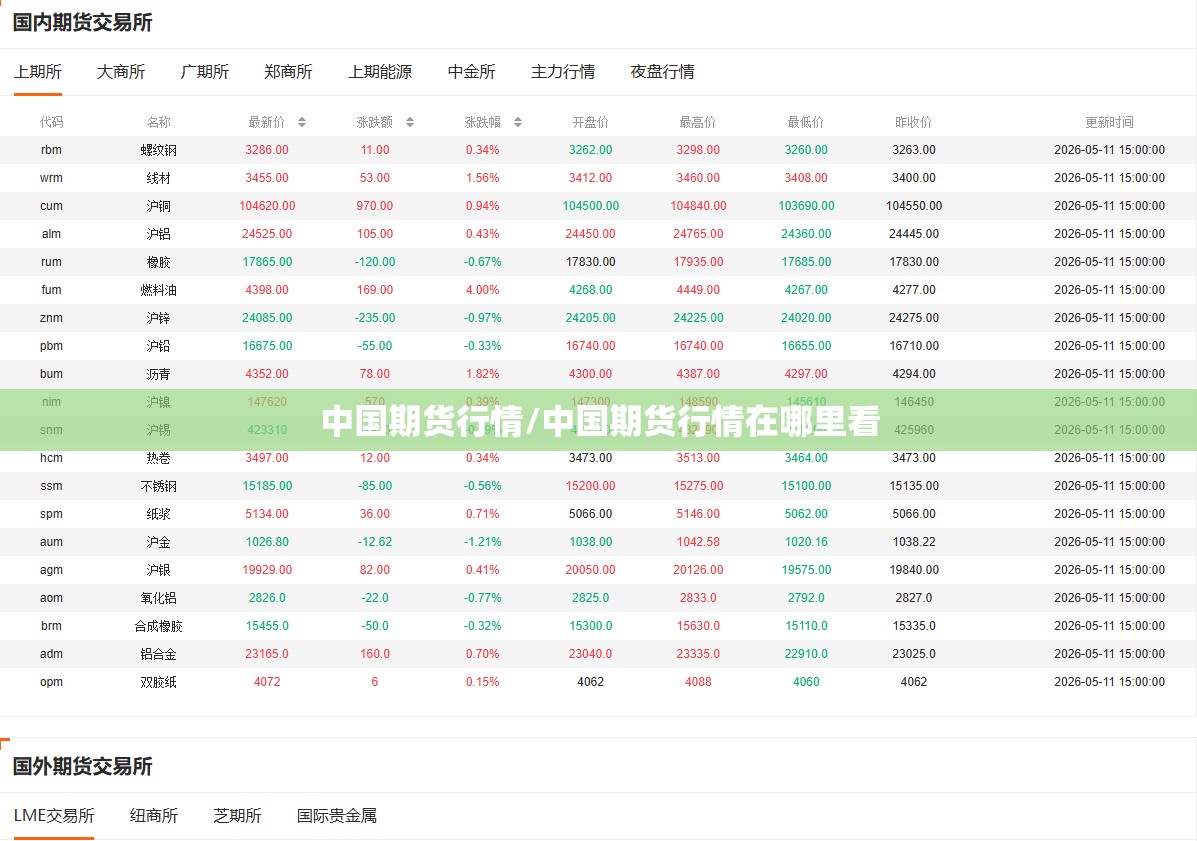Select the 螺纹钢 row name

(x=159, y=150)
